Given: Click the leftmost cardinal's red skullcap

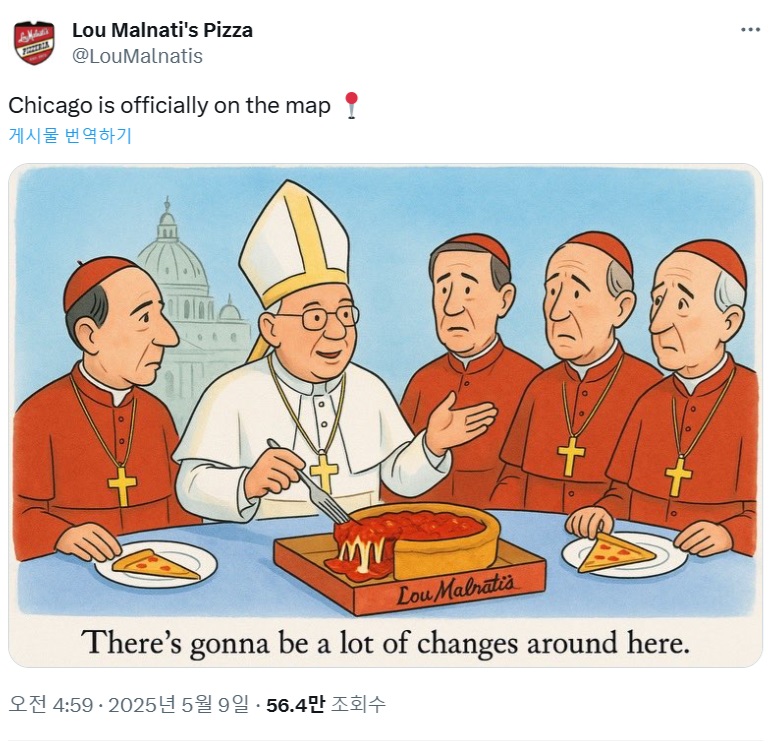Looking at the screenshot, I should (x=97, y=279).
